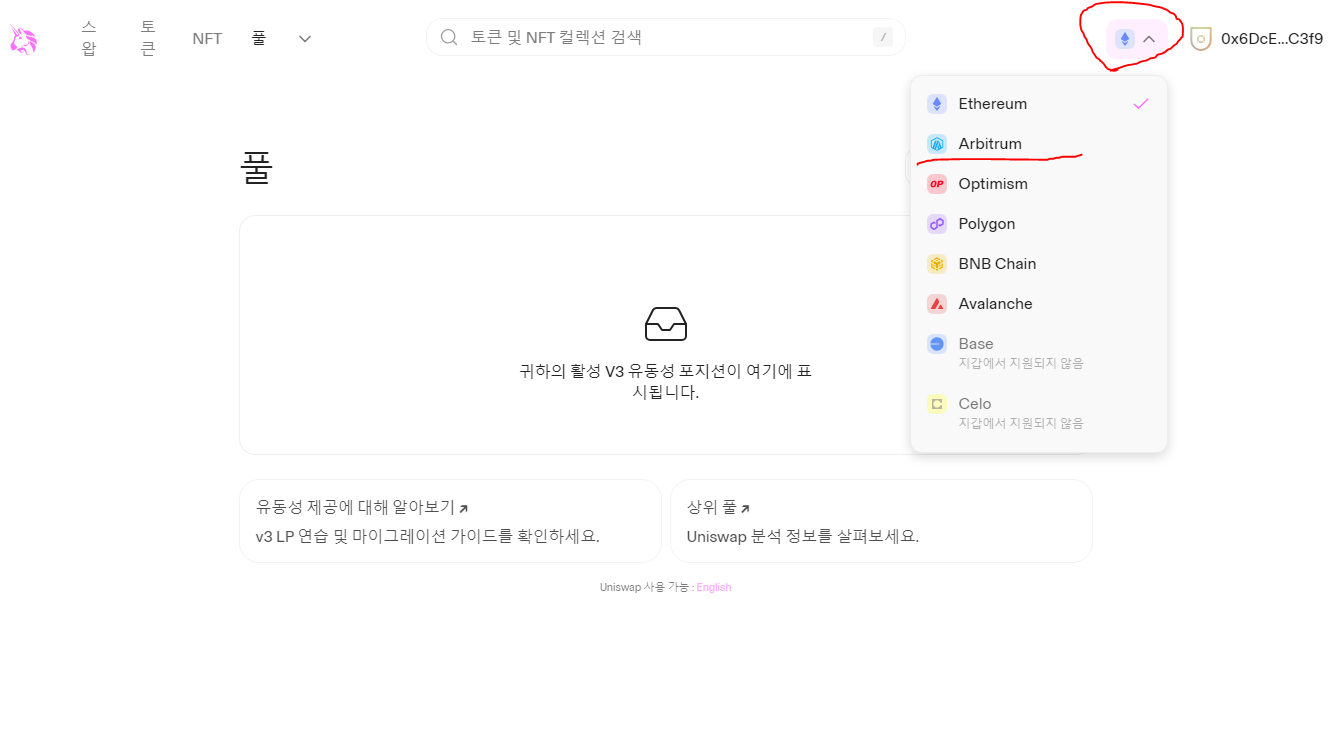Screen dimensions: 1332x750
Task: Focus the token and NFT search field
Action: [x=666, y=37]
